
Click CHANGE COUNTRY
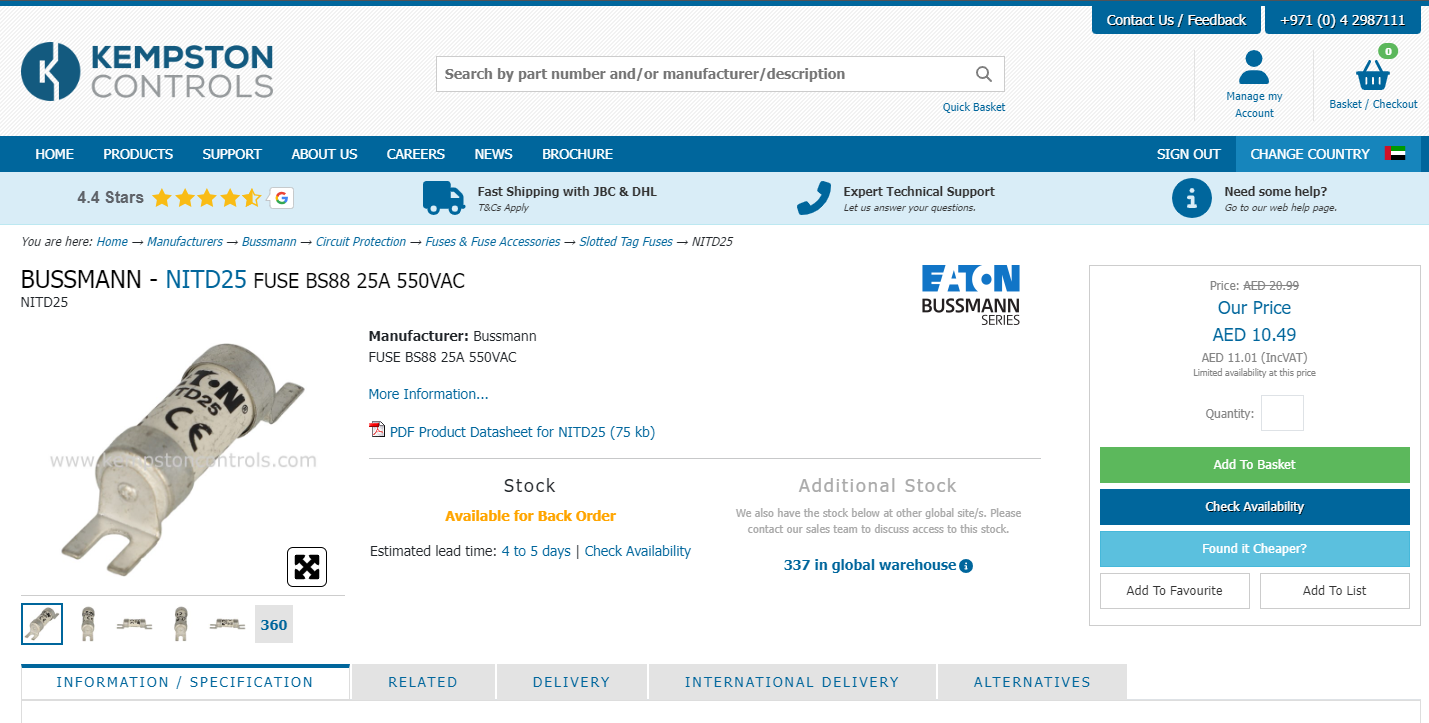[1310, 154]
